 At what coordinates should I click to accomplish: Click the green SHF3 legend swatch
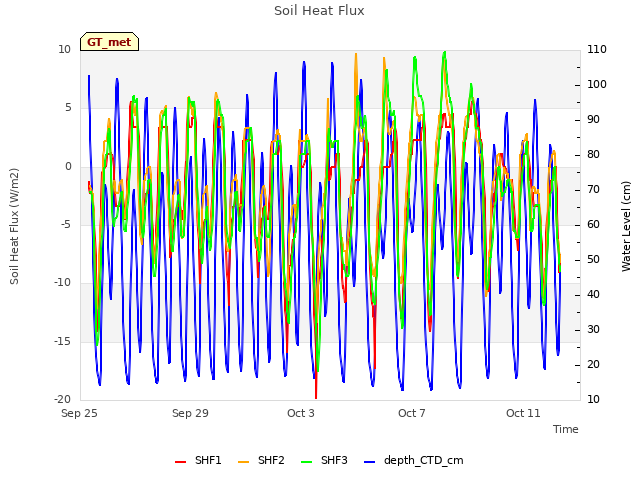[x=306, y=462]
